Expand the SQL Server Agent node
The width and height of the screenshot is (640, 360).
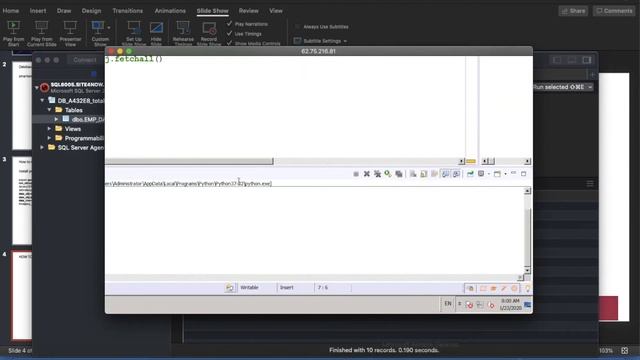coord(42,147)
